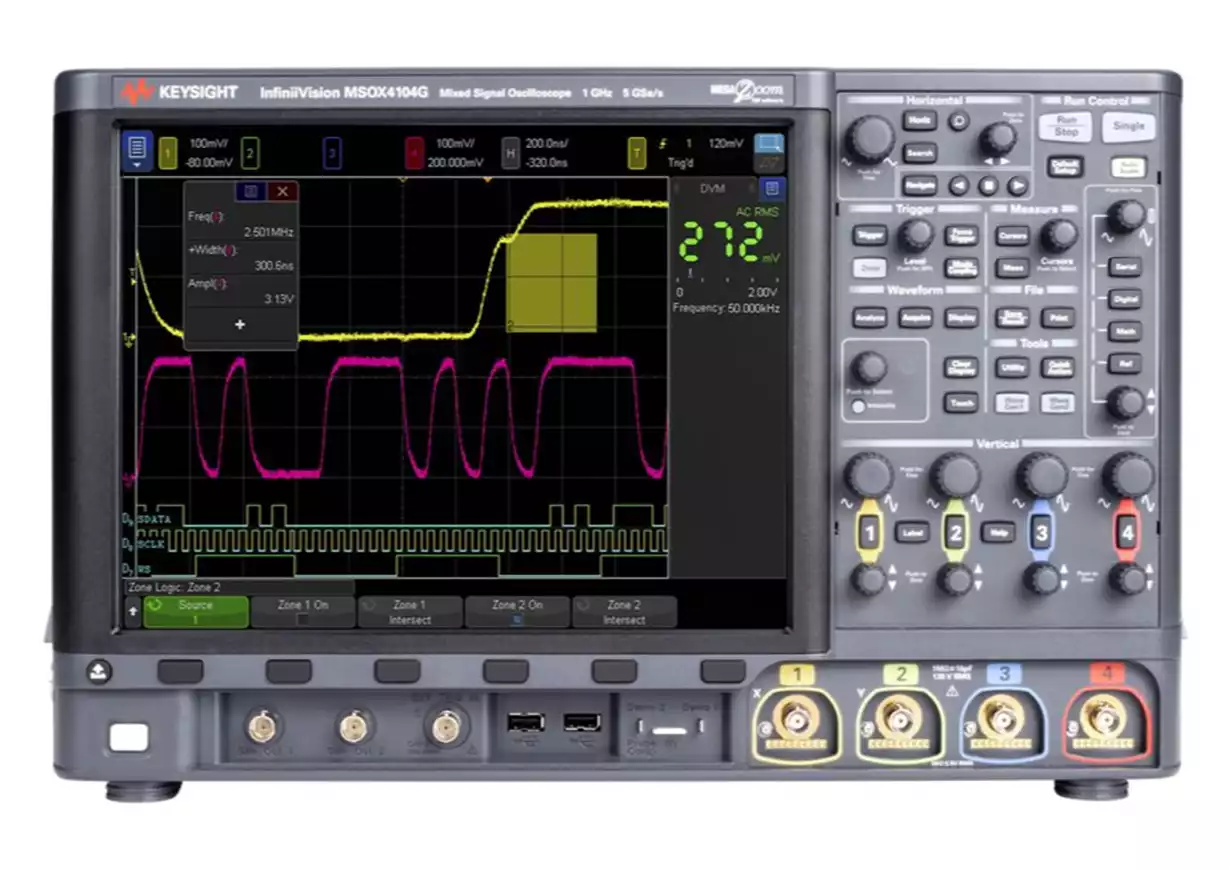The width and height of the screenshot is (1230, 870).
Task: Select the channel 4 red badge on screen
Action: [414, 152]
